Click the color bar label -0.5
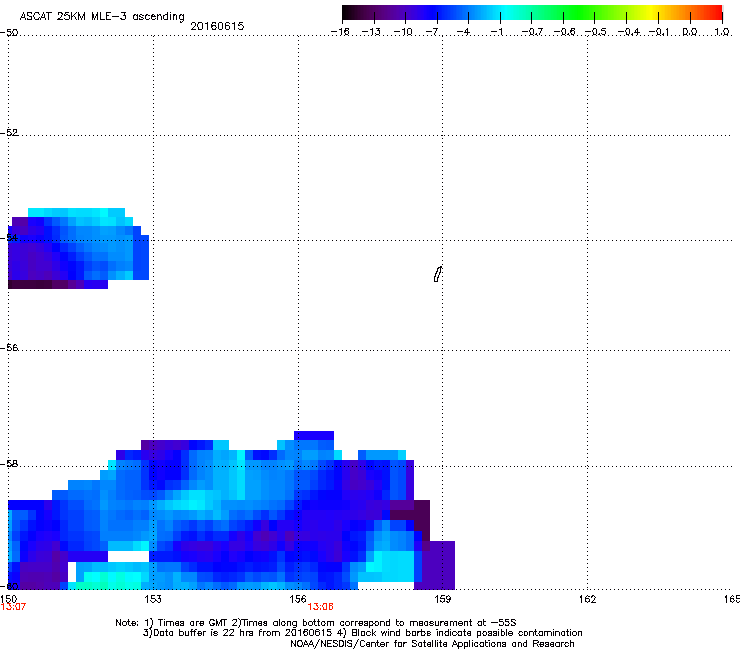The width and height of the screenshot is (740, 650). [x=595, y=32]
